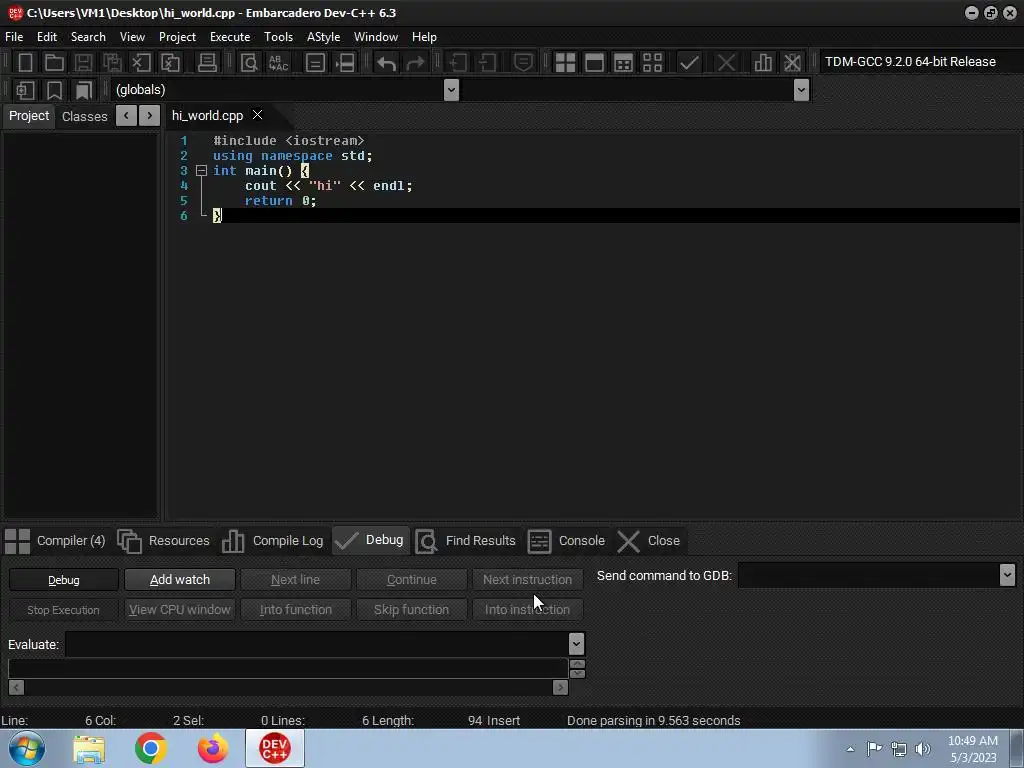The width and height of the screenshot is (1024, 768).
Task: Click the Debug button in debug panel
Action: point(63,580)
